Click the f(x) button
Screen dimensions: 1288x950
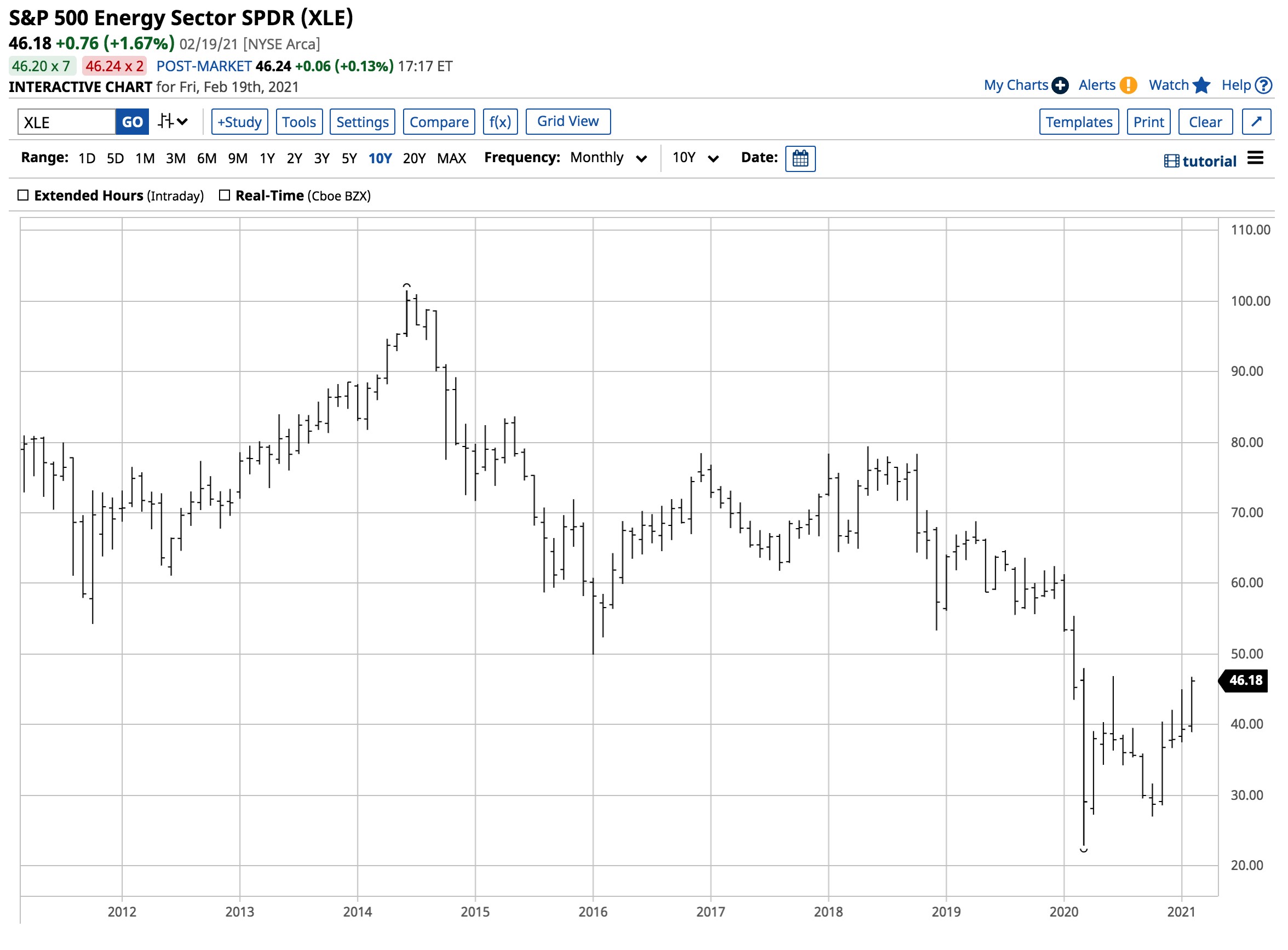[500, 122]
